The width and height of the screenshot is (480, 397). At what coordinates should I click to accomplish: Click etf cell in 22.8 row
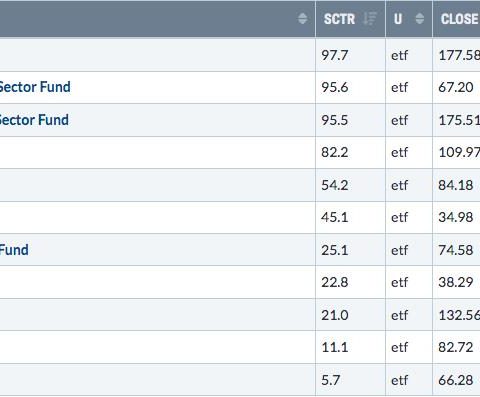coord(409,282)
